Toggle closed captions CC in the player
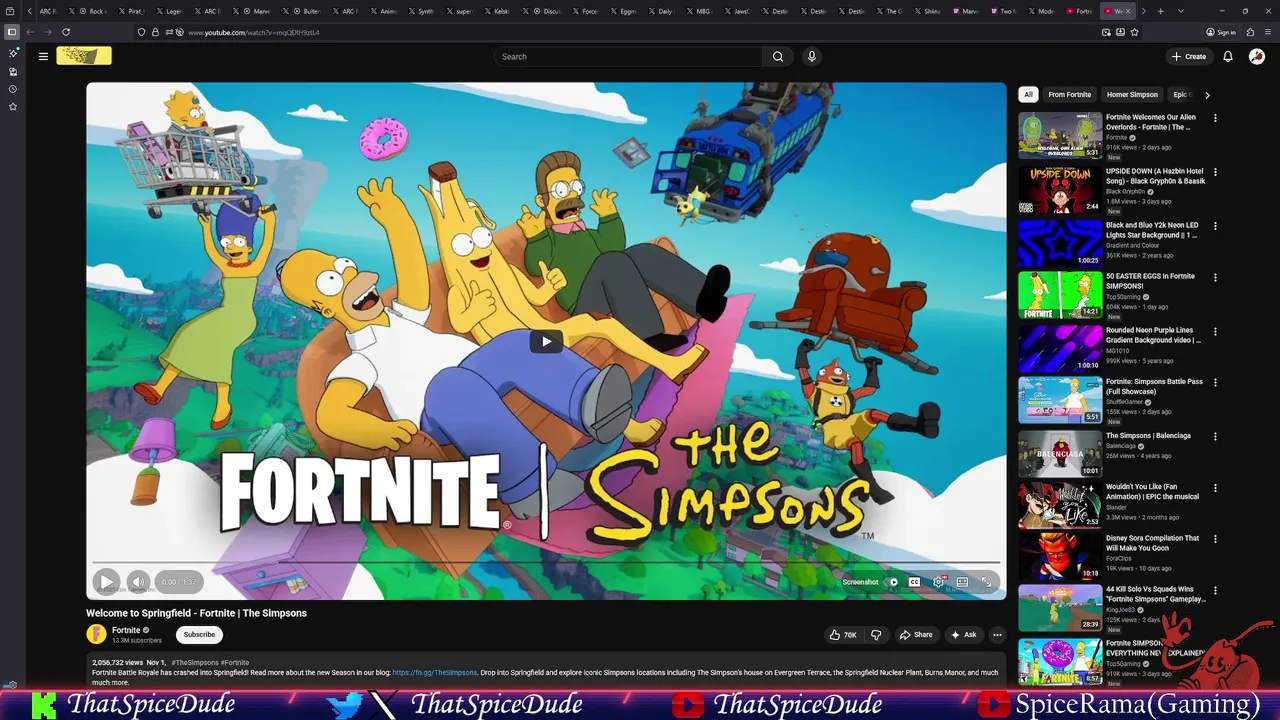Viewport: 1280px width, 720px height. [x=914, y=581]
